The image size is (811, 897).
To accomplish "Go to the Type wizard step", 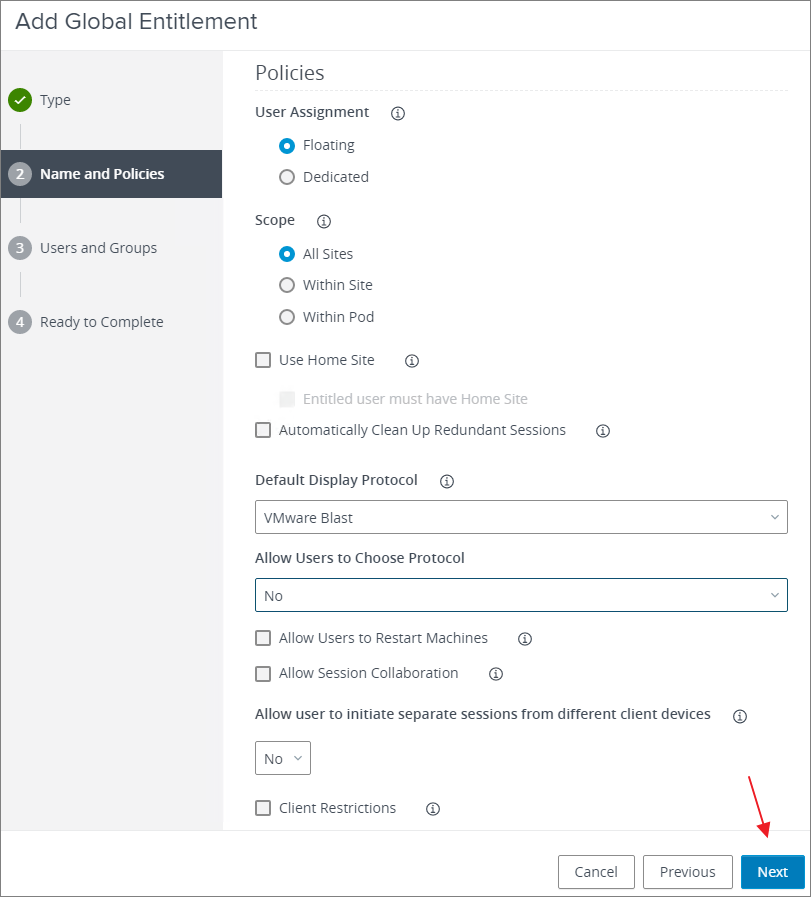I will [55, 100].
